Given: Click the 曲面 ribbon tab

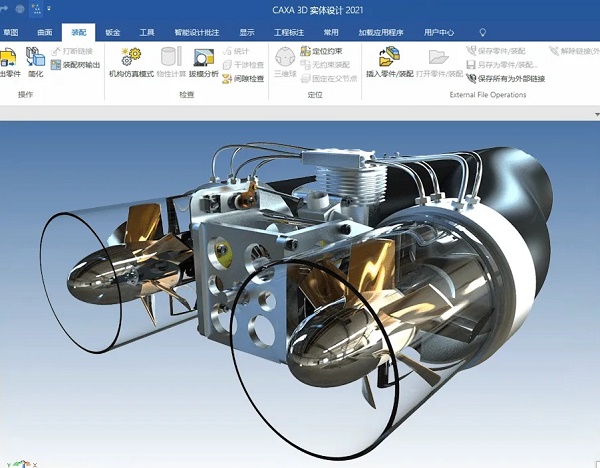Looking at the screenshot, I should click(45, 32).
